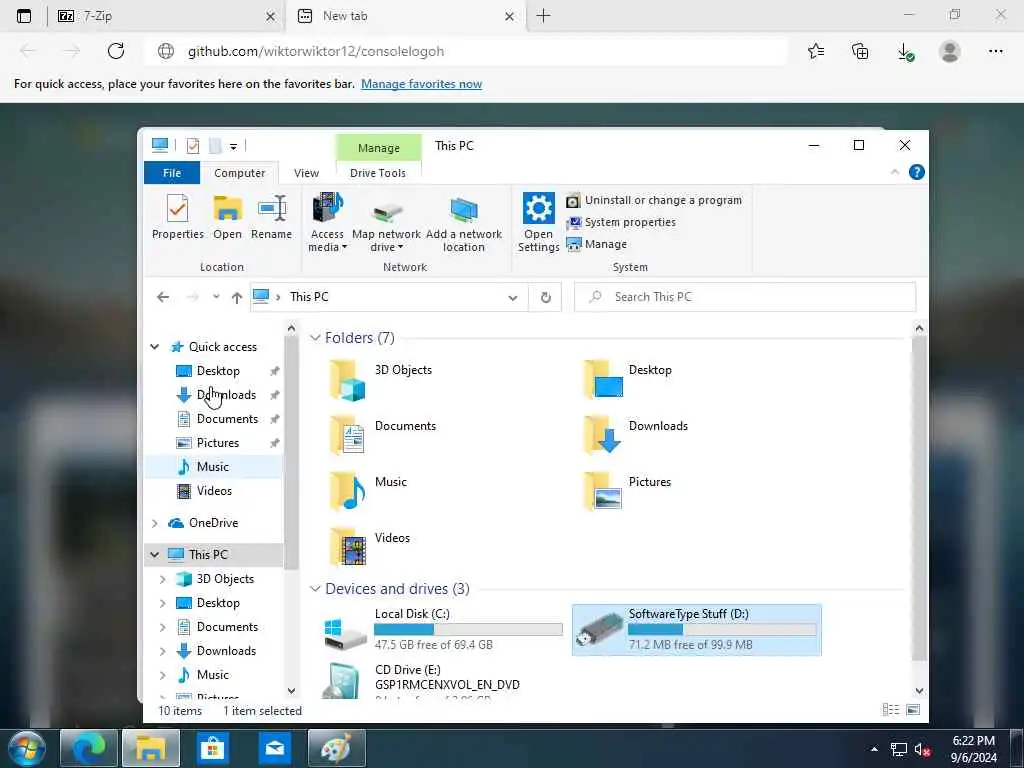Open Microsoft Store from taskbar
Image resolution: width=1024 pixels, height=768 pixels.
point(213,748)
